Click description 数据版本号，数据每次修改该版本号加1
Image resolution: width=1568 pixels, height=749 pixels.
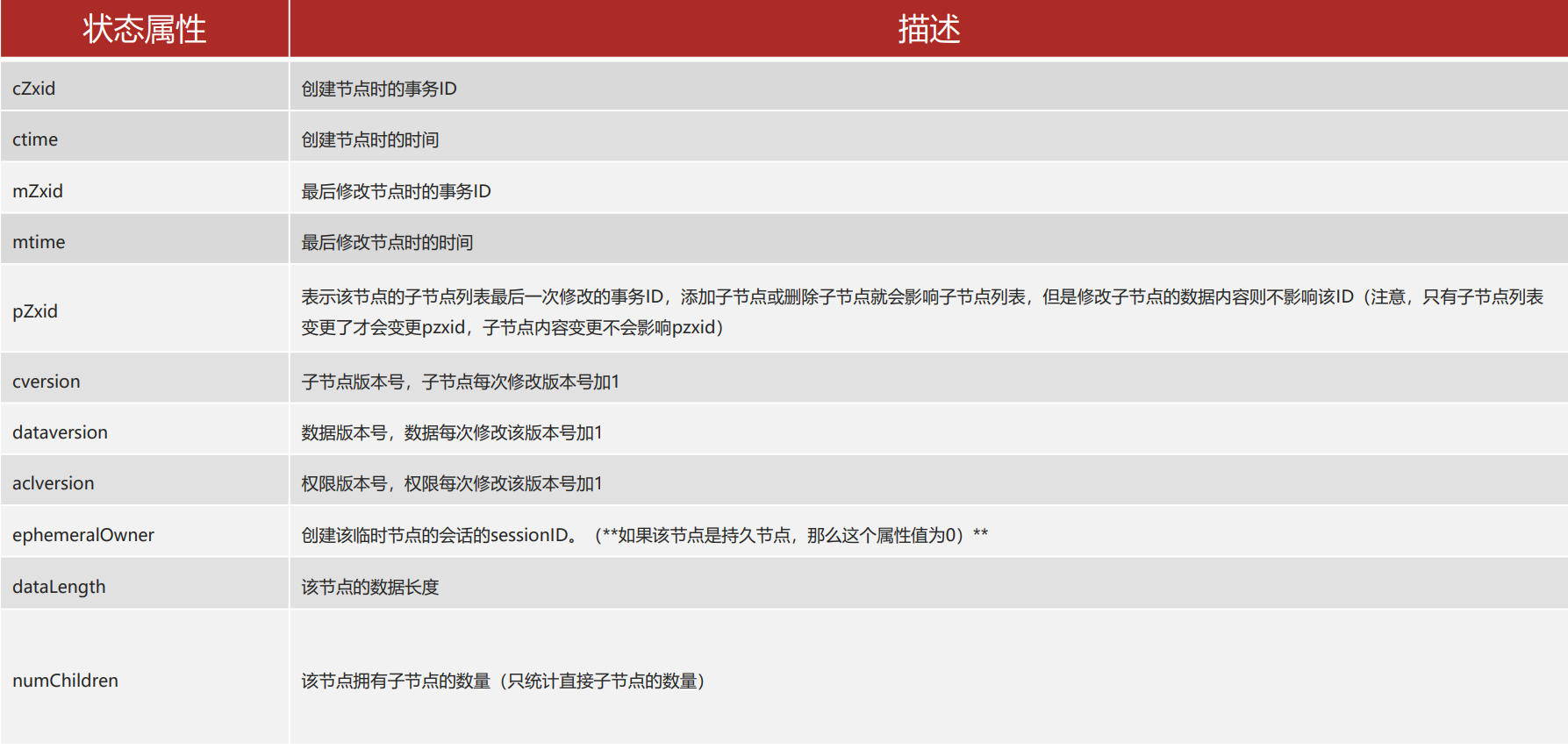pos(452,432)
